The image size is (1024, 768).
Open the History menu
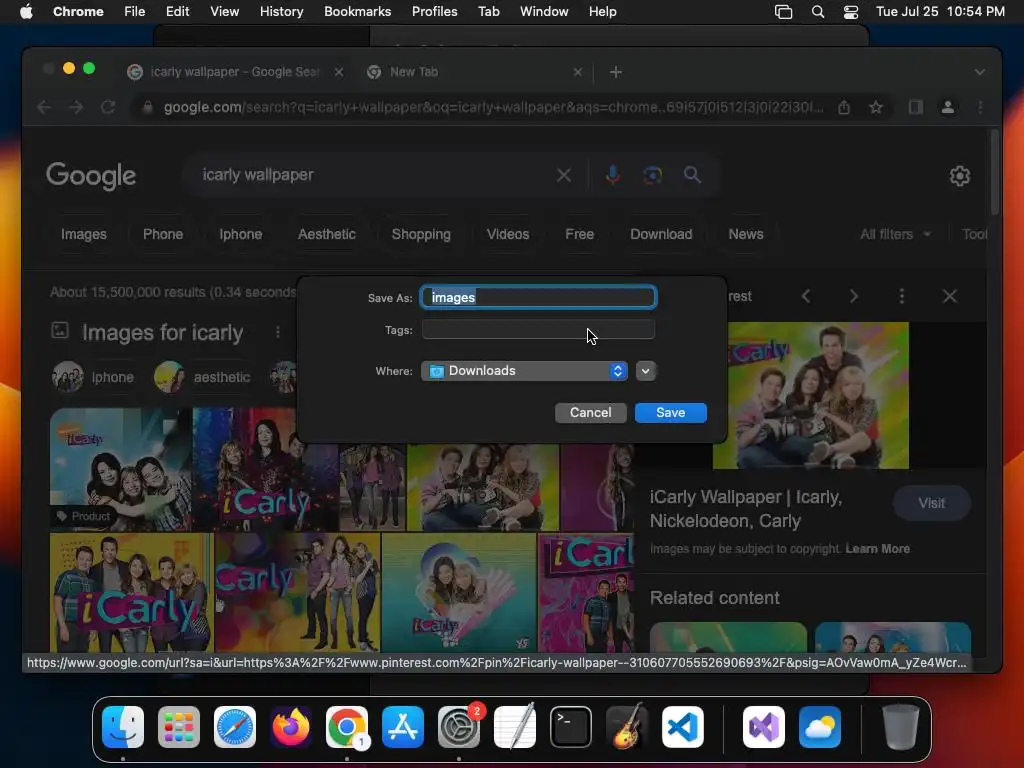281,12
